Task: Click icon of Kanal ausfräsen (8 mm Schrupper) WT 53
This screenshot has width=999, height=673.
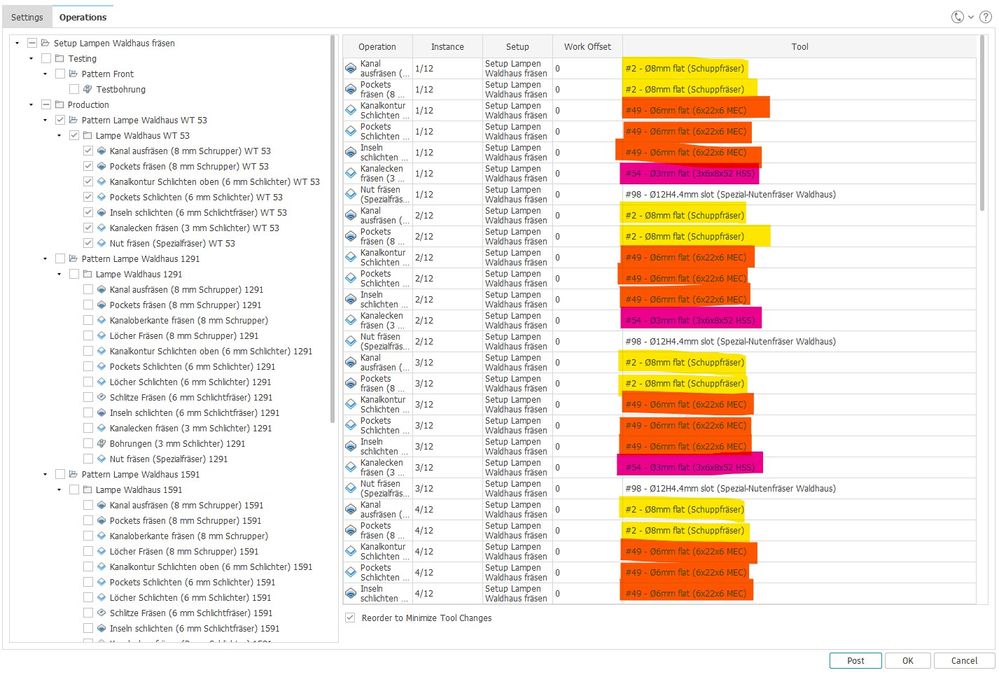Action: pyautogui.click(x=101, y=151)
